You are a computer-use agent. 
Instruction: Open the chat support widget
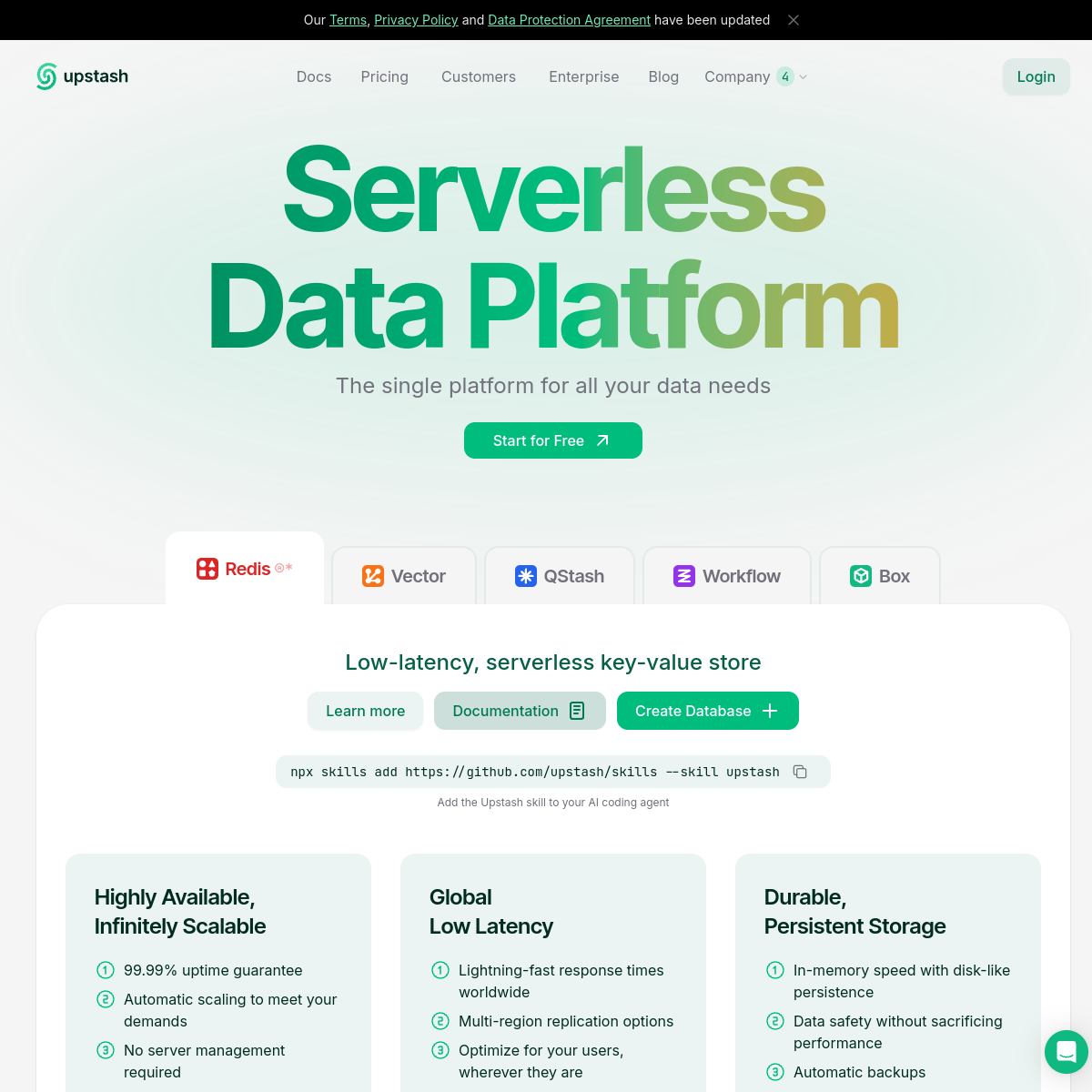pyautogui.click(x=1067, y=1052)
